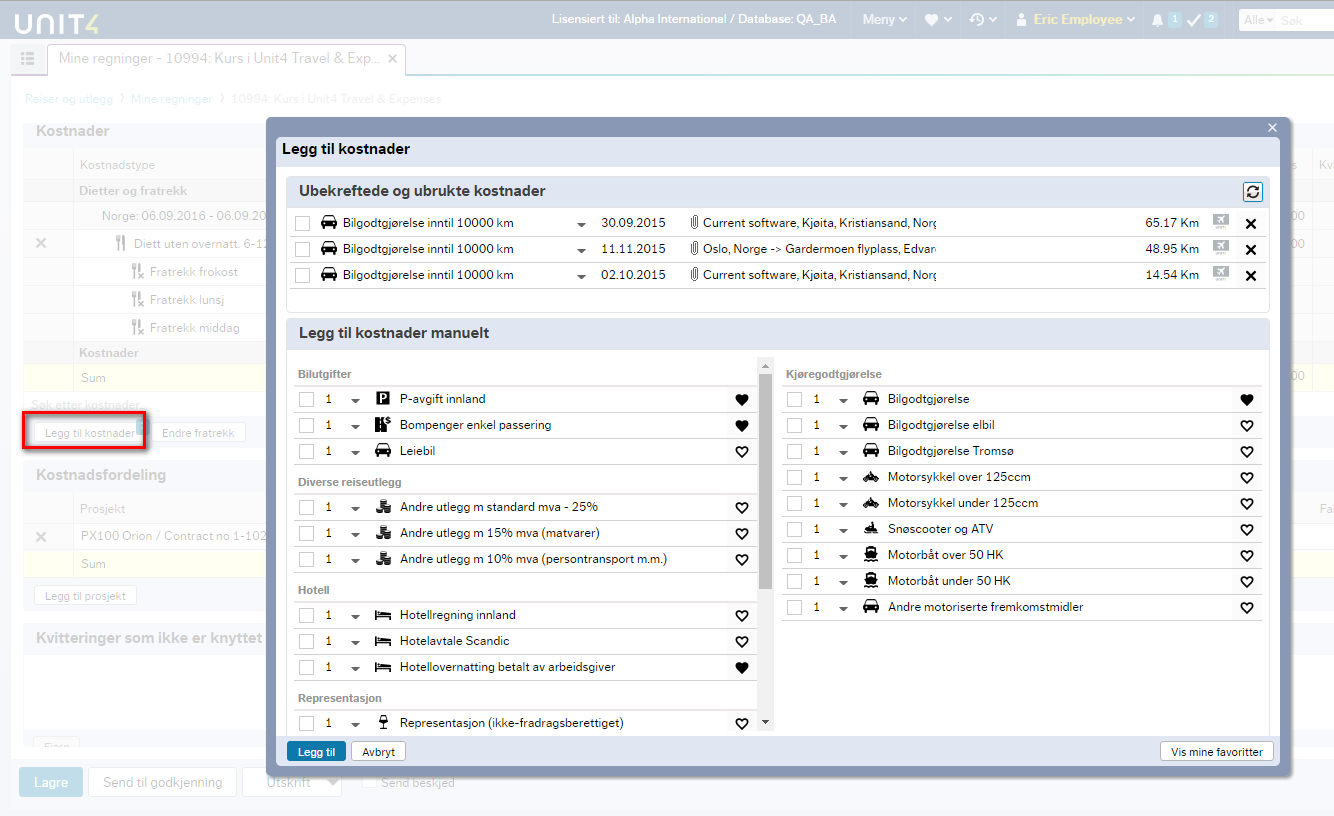Remove the Diett uten overnatt row with X
Screen dimensions: 1334x816
coord(41,243)
